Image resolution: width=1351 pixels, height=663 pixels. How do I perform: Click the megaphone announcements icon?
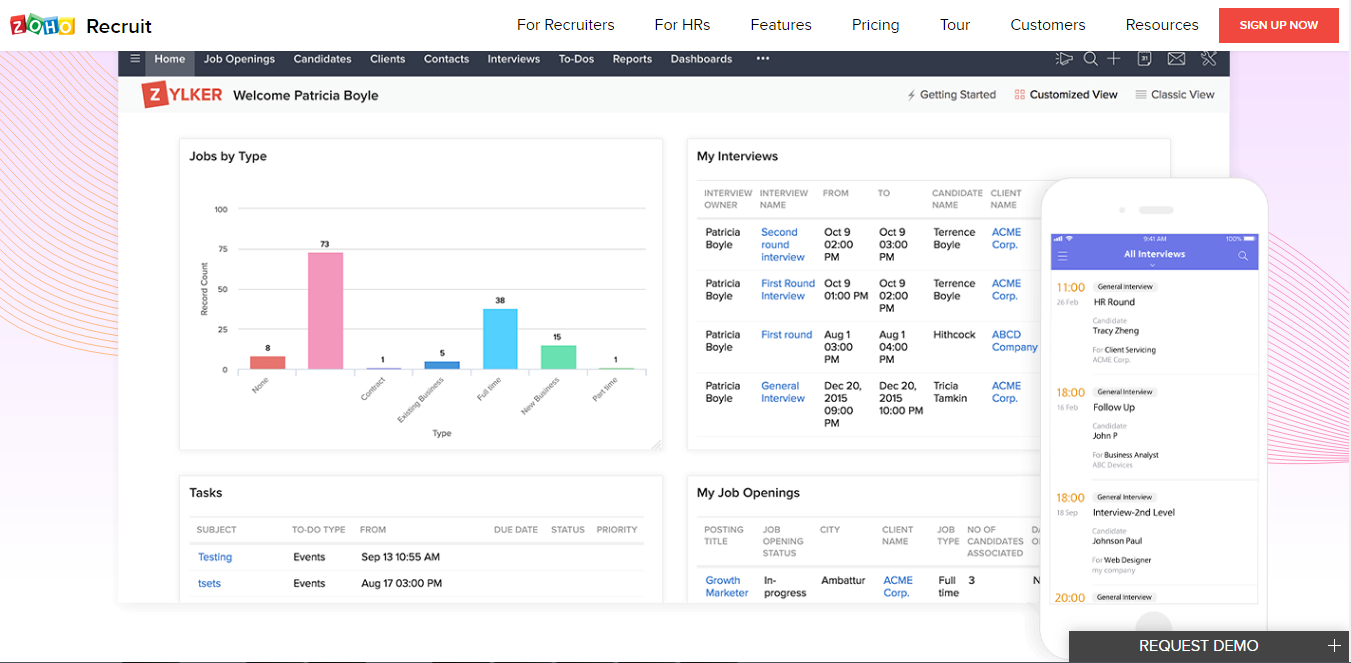1064,59
